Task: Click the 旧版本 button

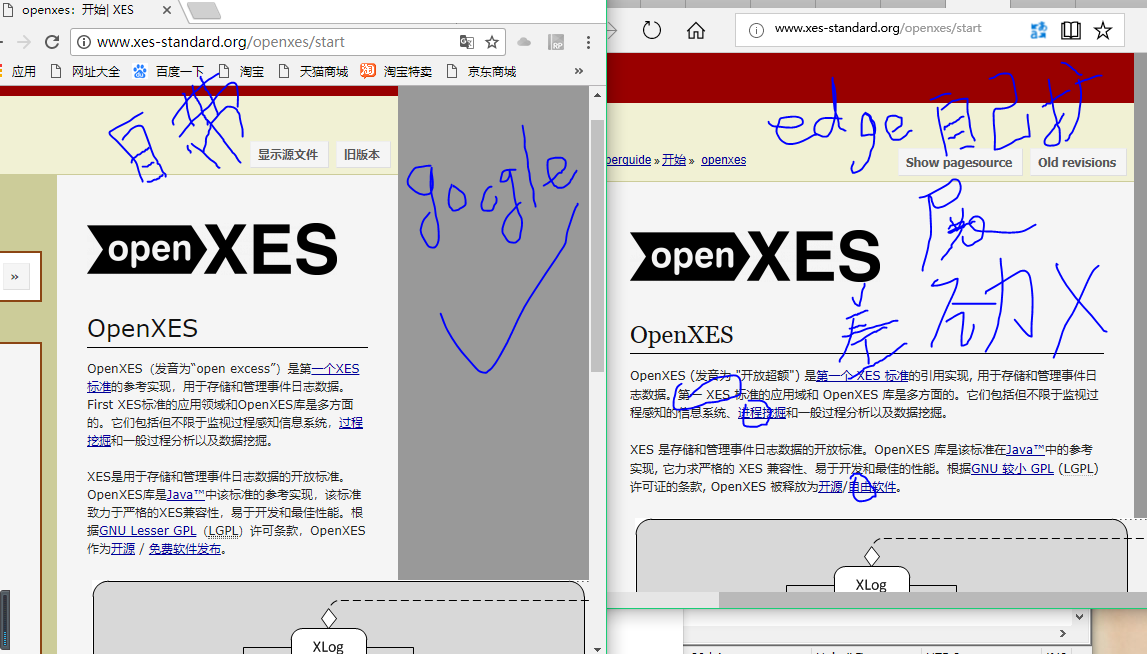Action: point(362,154)
